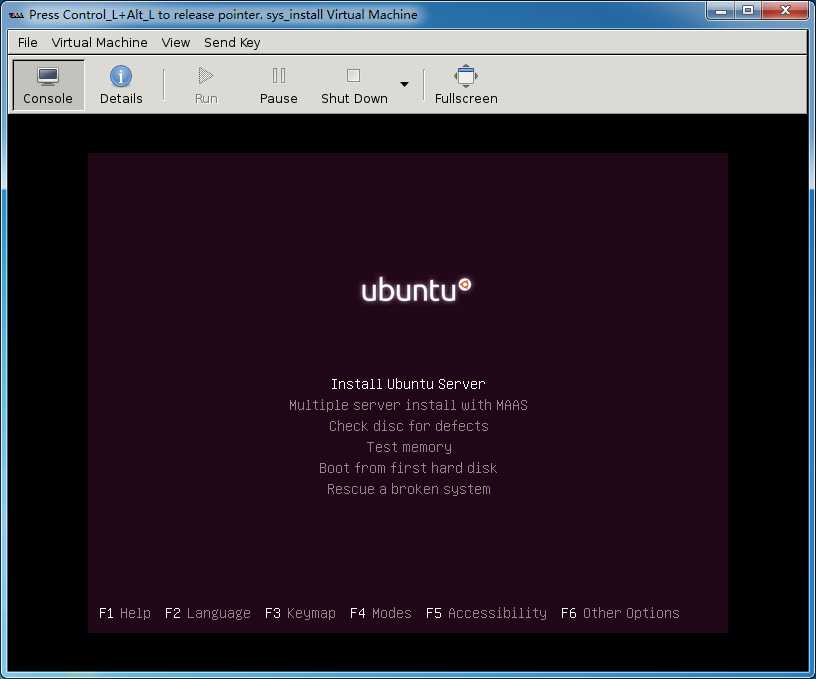Screen dimensions: 816x679
Task: Select Multiple server install with MAAS
Action: (408, 405)
